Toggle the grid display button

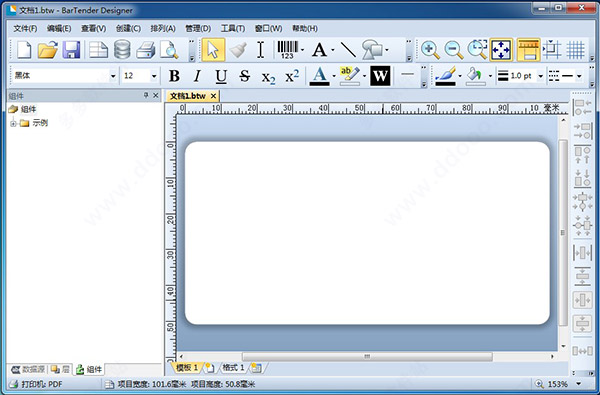point(576,50)
